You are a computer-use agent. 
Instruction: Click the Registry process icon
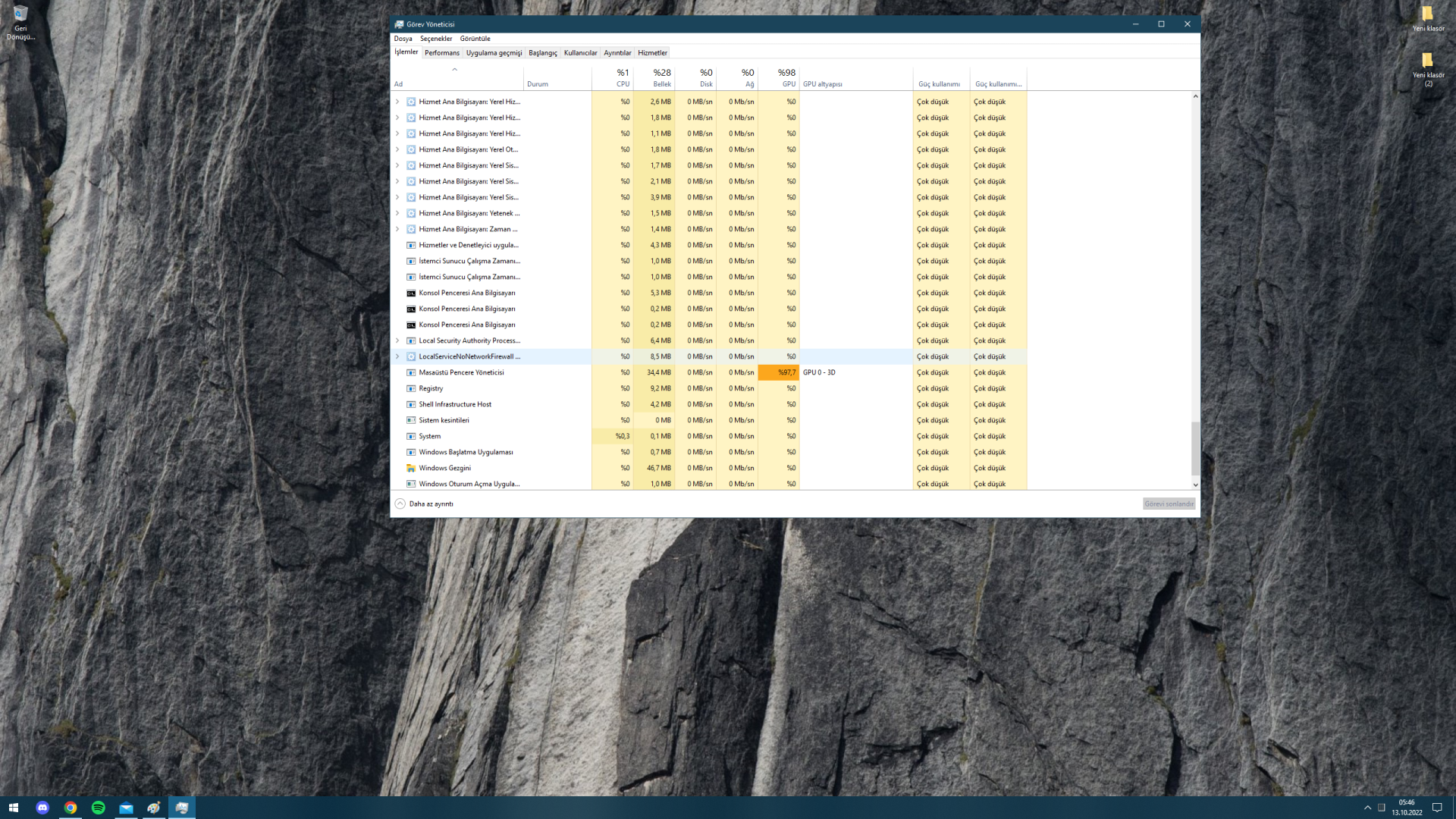tap(411, 388)
